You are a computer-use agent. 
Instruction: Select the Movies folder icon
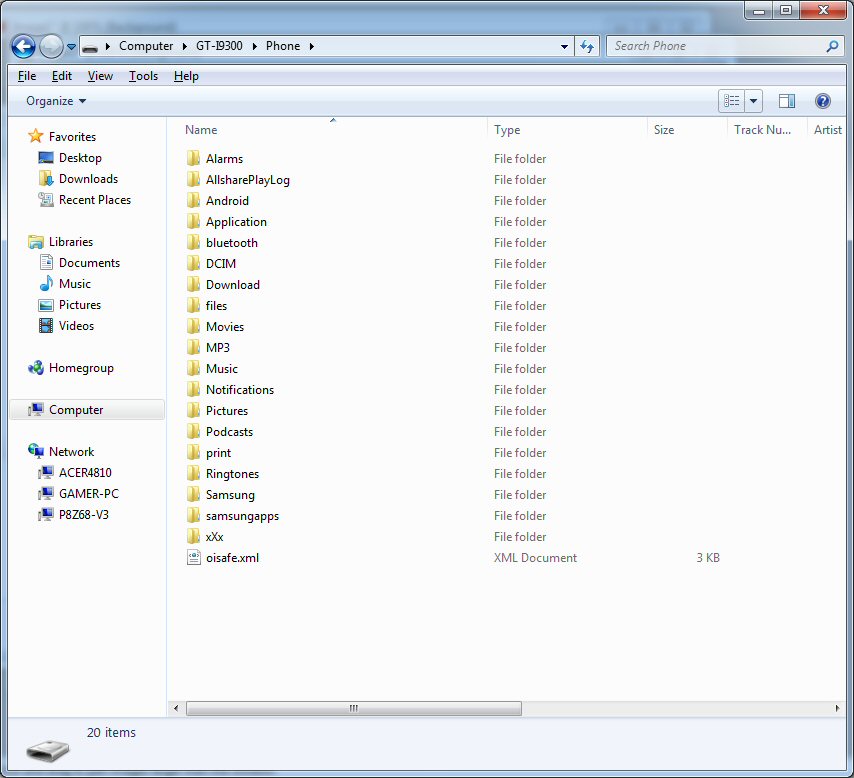click(193, 326)
